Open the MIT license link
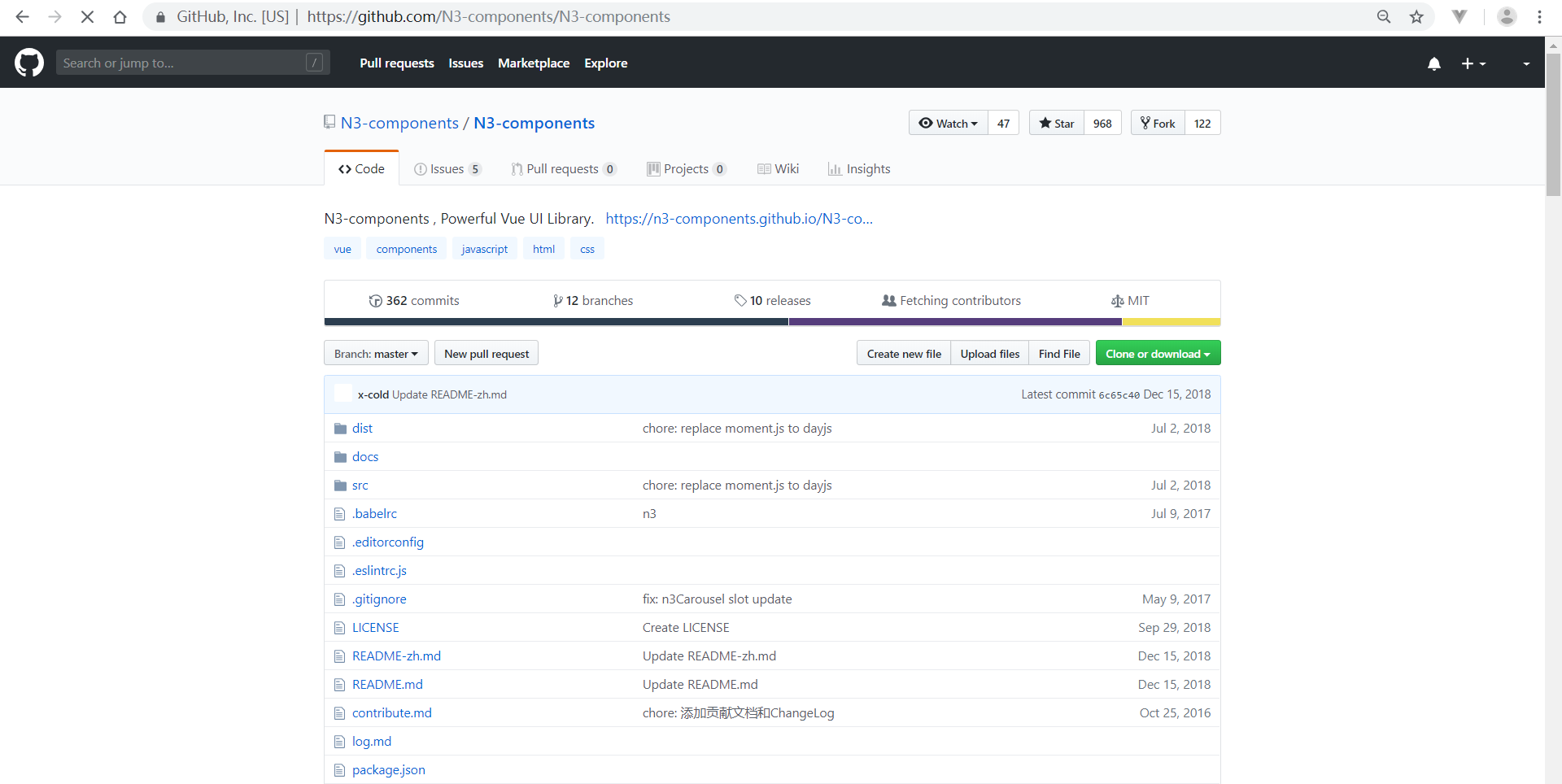 [x=1131, y=300]
